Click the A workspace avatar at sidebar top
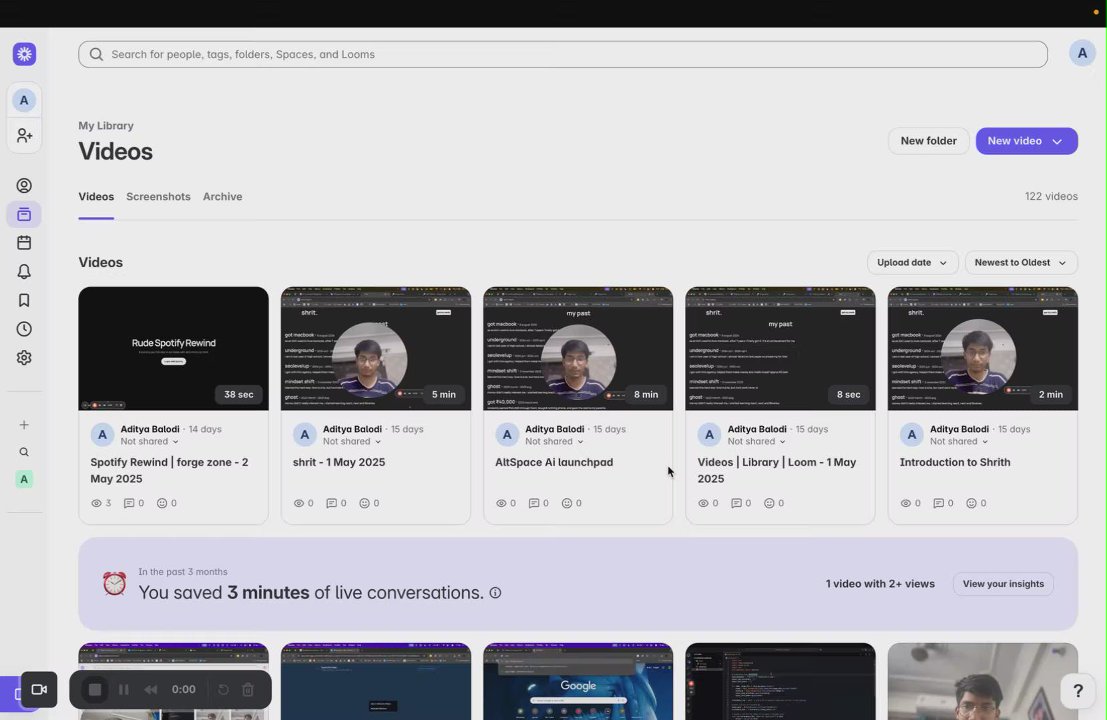1107x720 pixels. pyautogui.click(x=24, y=100)
